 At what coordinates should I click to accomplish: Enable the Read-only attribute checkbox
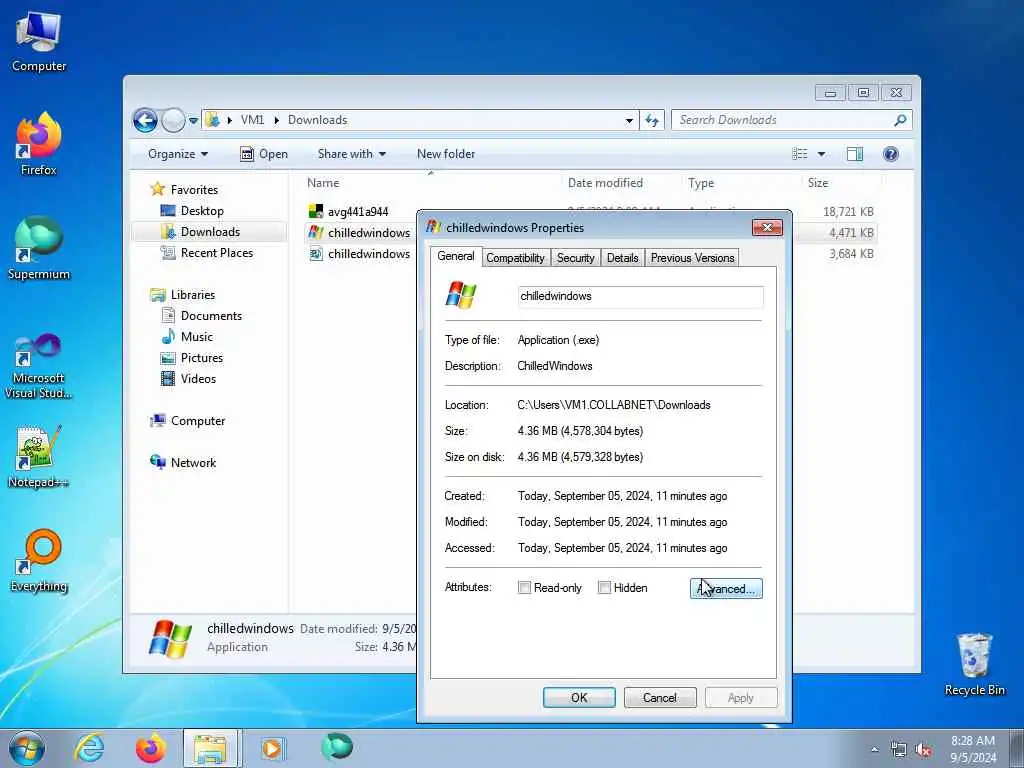(524, 588)
